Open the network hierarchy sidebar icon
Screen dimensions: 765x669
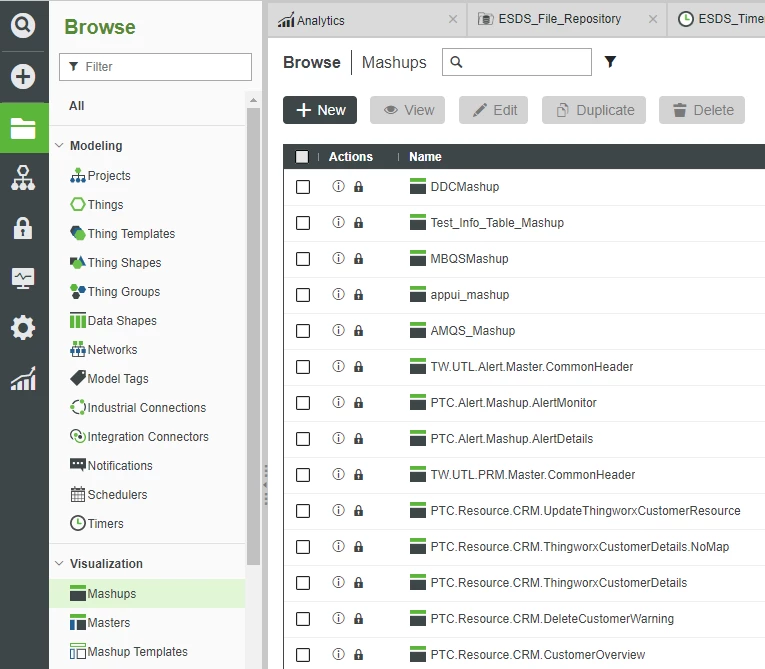click(23, 178)
